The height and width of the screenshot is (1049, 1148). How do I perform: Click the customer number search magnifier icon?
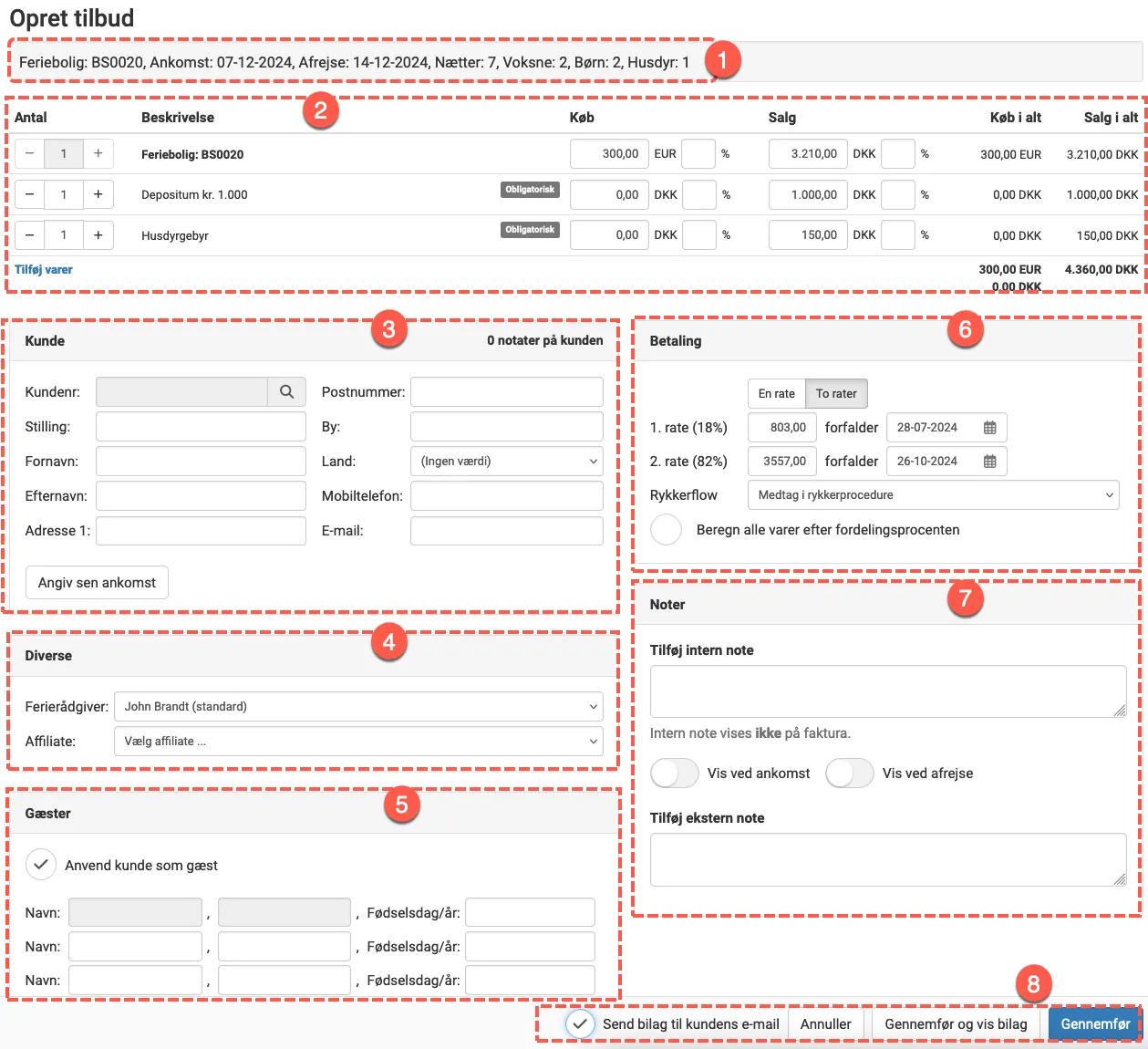(286, 391)
